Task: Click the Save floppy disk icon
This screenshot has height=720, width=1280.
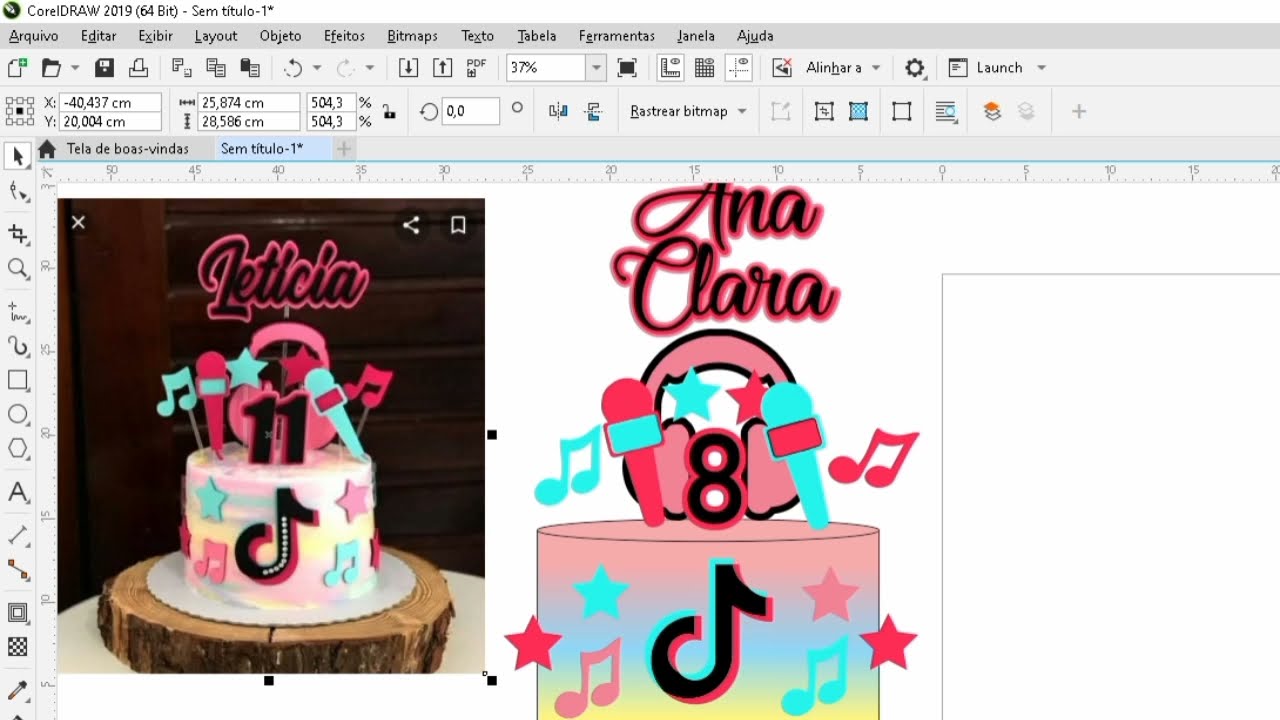Action: coord(104,68)
